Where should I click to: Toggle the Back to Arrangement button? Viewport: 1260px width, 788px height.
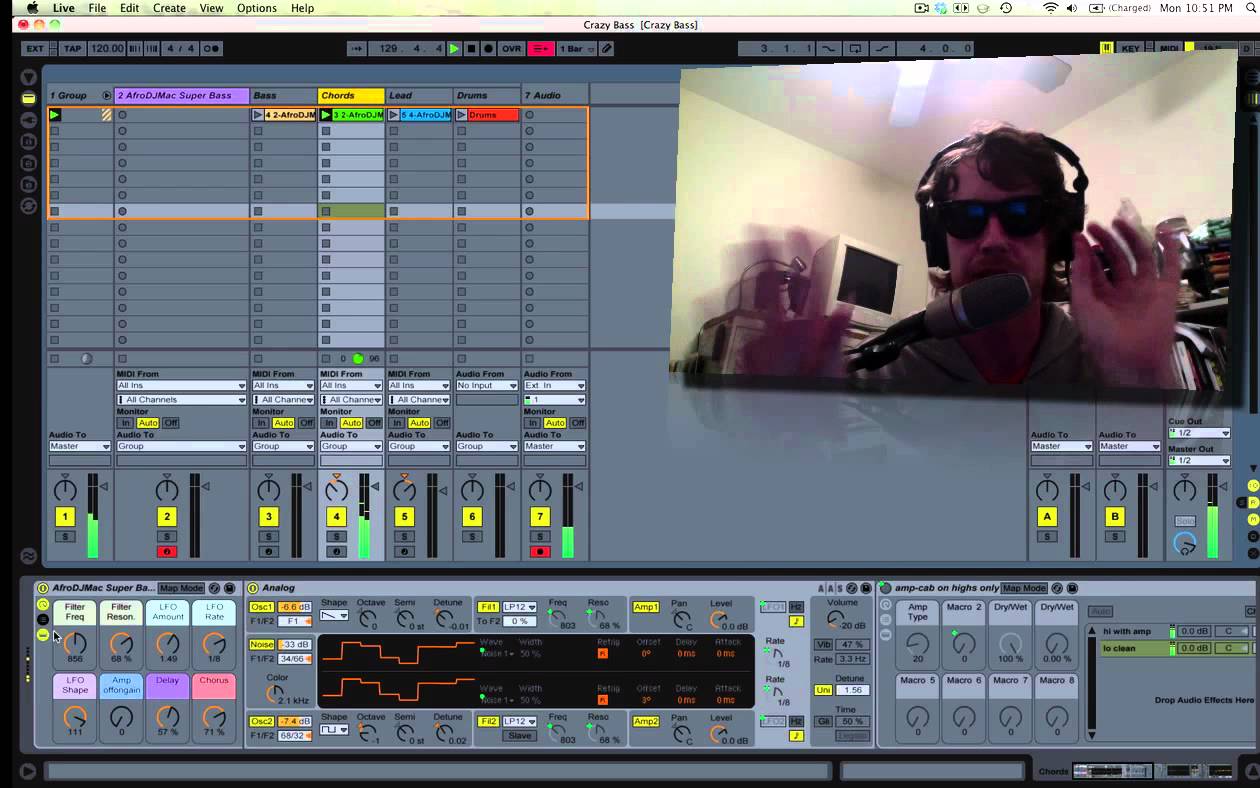[x=541, y=48]
